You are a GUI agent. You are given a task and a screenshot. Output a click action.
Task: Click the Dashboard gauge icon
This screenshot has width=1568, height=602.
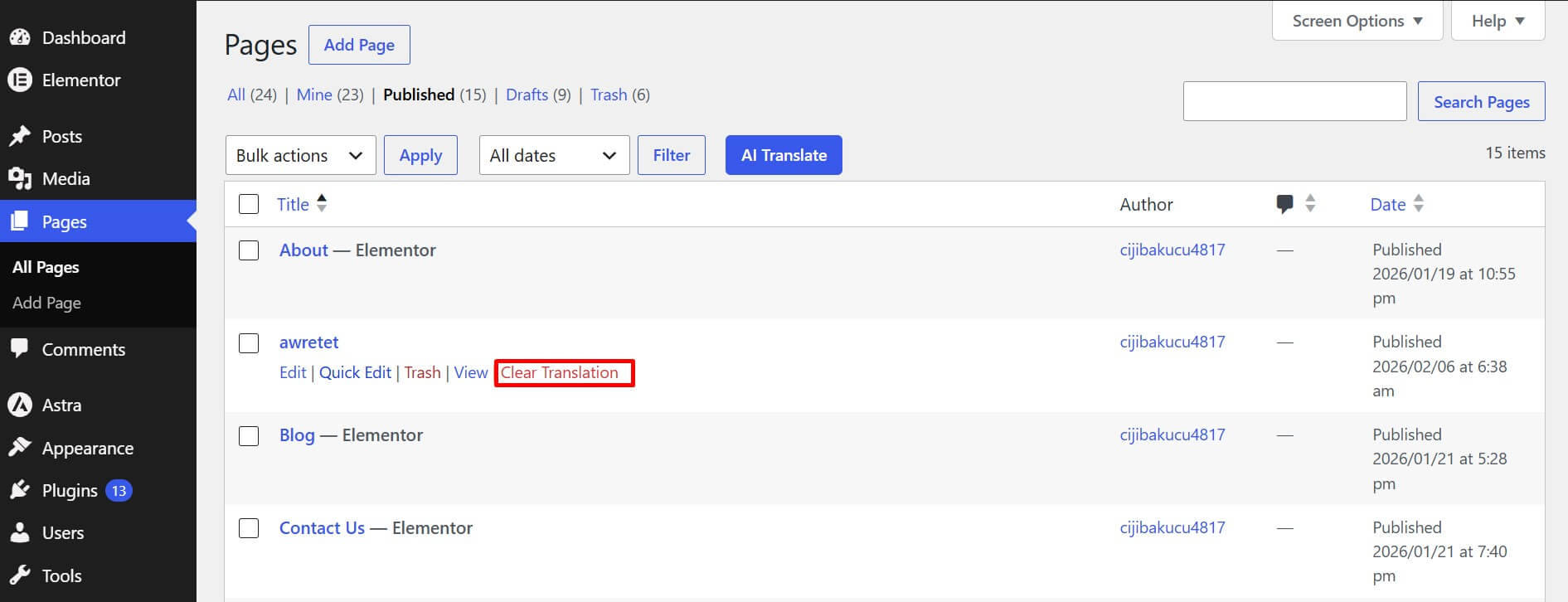(19, 37)
